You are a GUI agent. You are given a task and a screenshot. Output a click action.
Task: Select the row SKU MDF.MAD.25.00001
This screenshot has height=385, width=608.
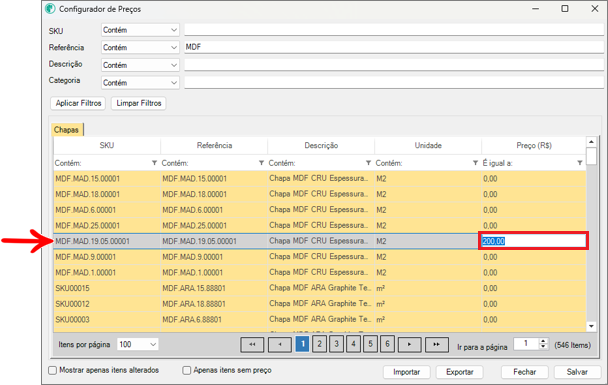(x=320, y=226)
